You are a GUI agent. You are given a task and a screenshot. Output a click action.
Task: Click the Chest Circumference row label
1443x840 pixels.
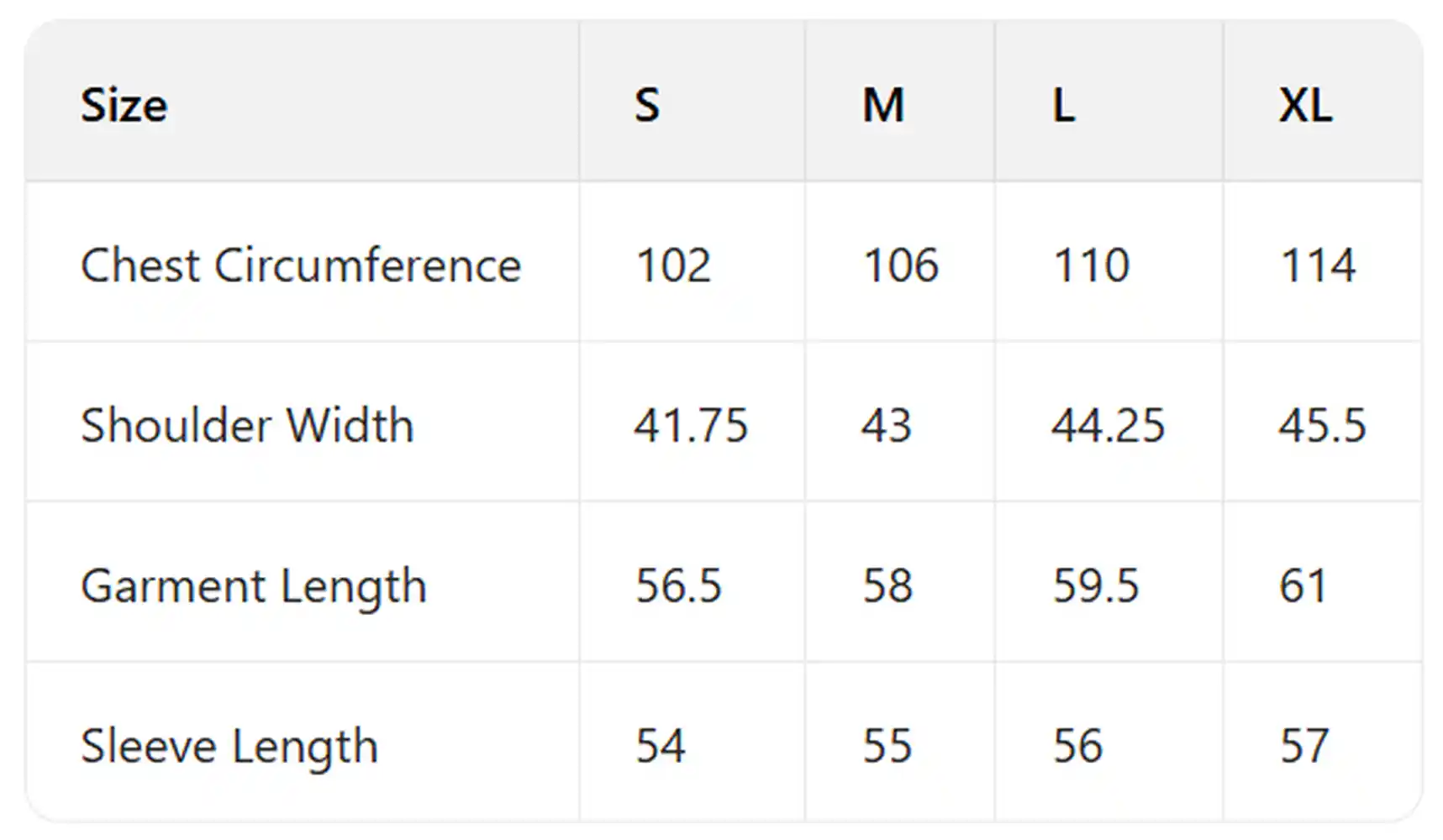click(x=301, y=265)
